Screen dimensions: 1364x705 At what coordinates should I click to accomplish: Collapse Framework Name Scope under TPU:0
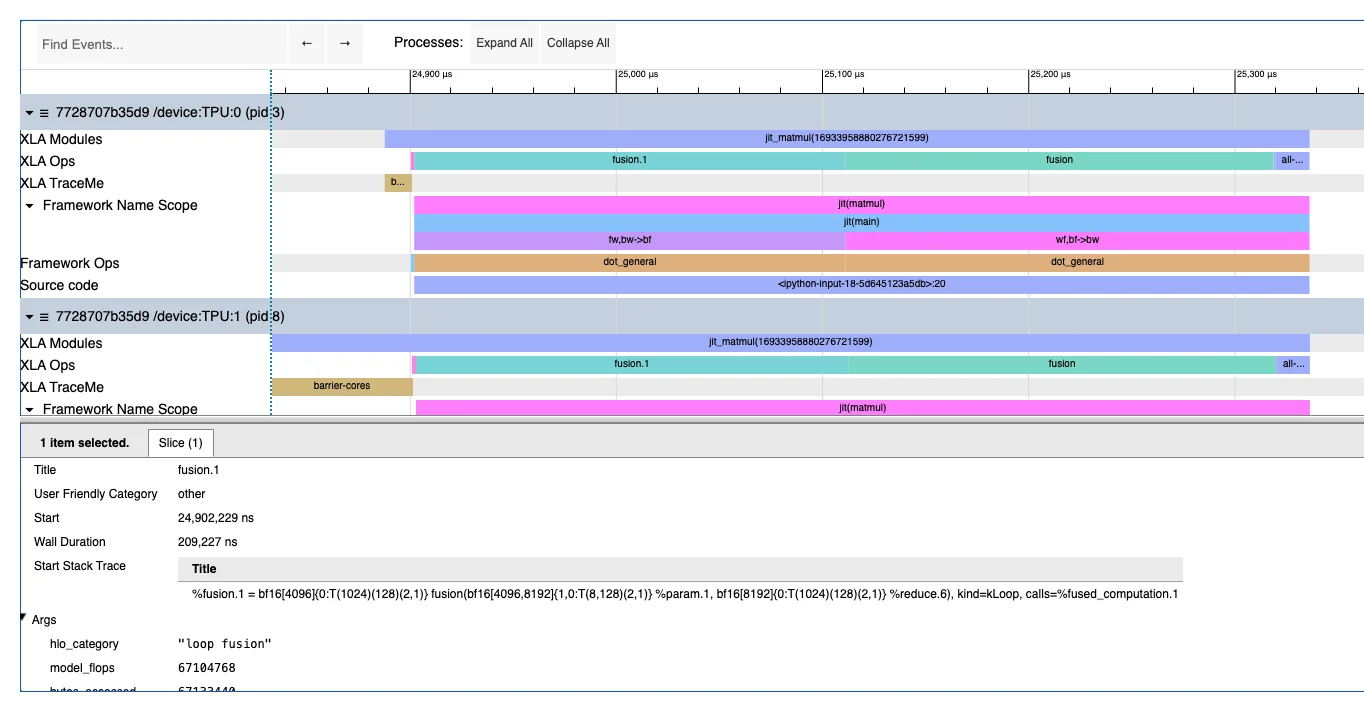(x=30, y=206)
